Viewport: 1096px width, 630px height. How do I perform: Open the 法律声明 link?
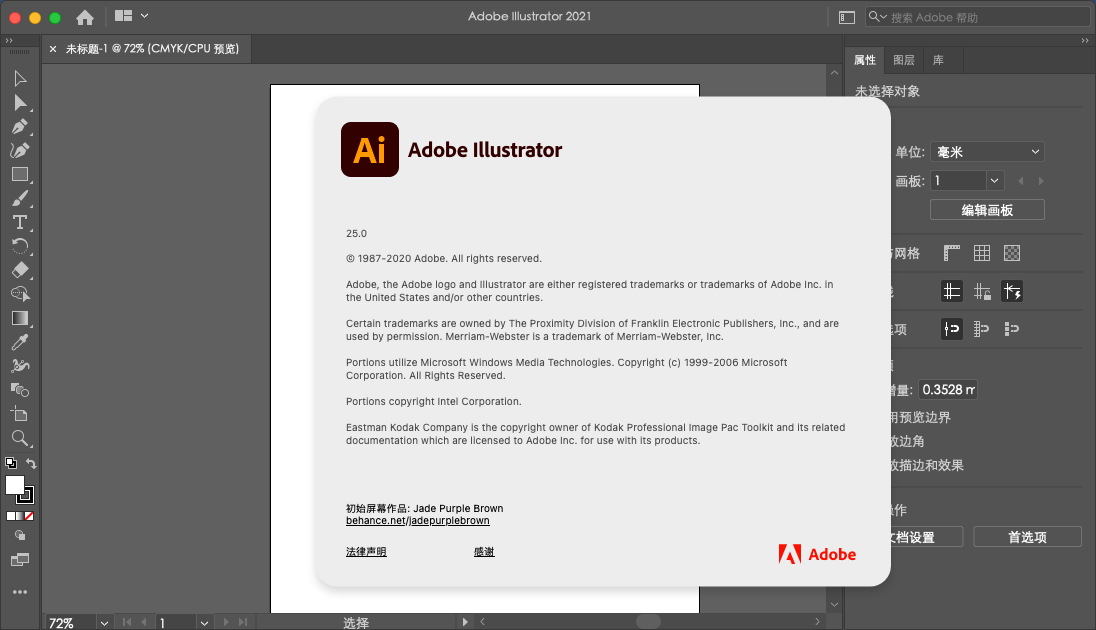click(x=366, y=552)
